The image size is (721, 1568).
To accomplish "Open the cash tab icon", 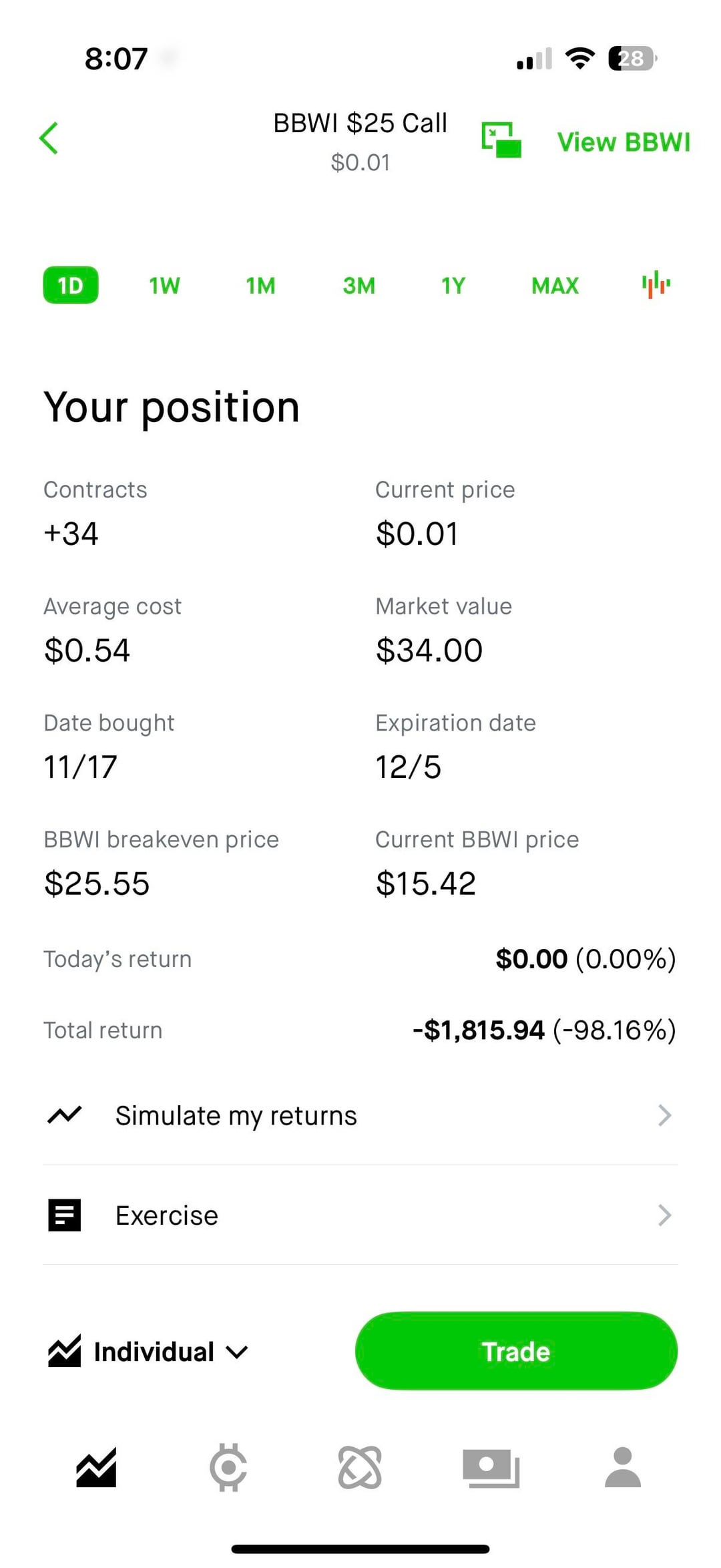I will [491, 1467].
